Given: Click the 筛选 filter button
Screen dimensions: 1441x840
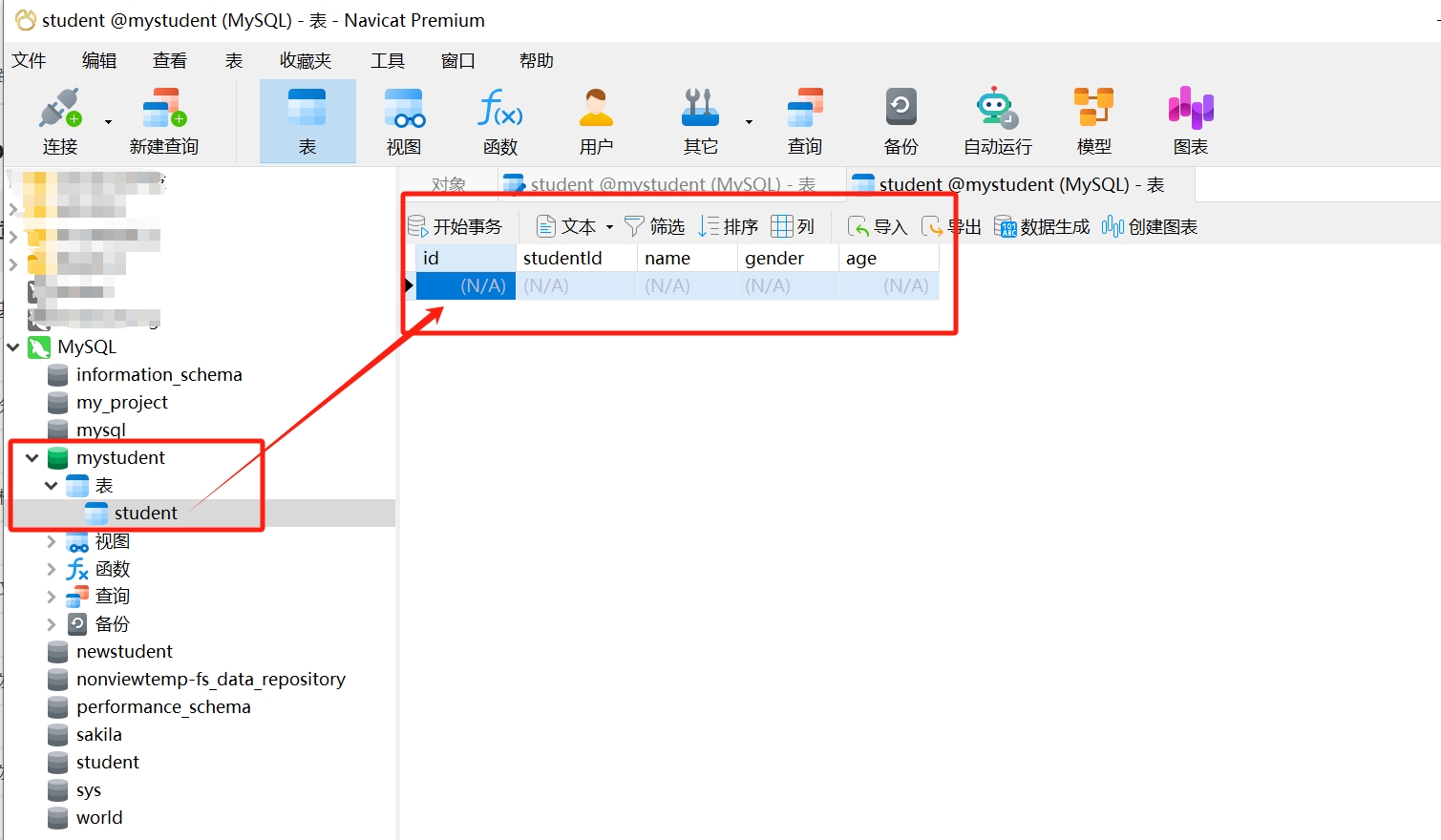Looking at the screenshot, I should [655, 227].
